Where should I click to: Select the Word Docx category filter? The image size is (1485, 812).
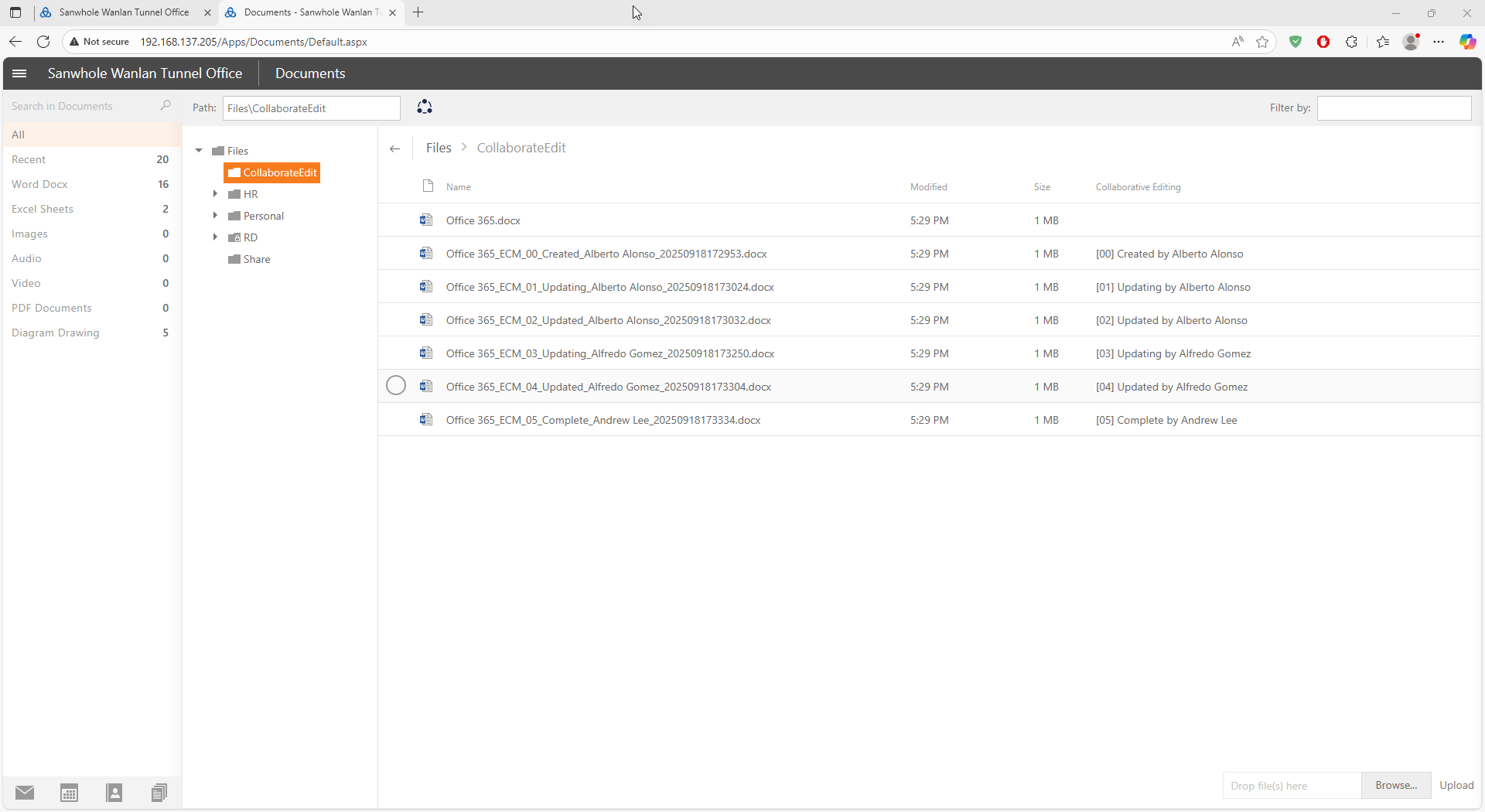click(x=39, y=184)
